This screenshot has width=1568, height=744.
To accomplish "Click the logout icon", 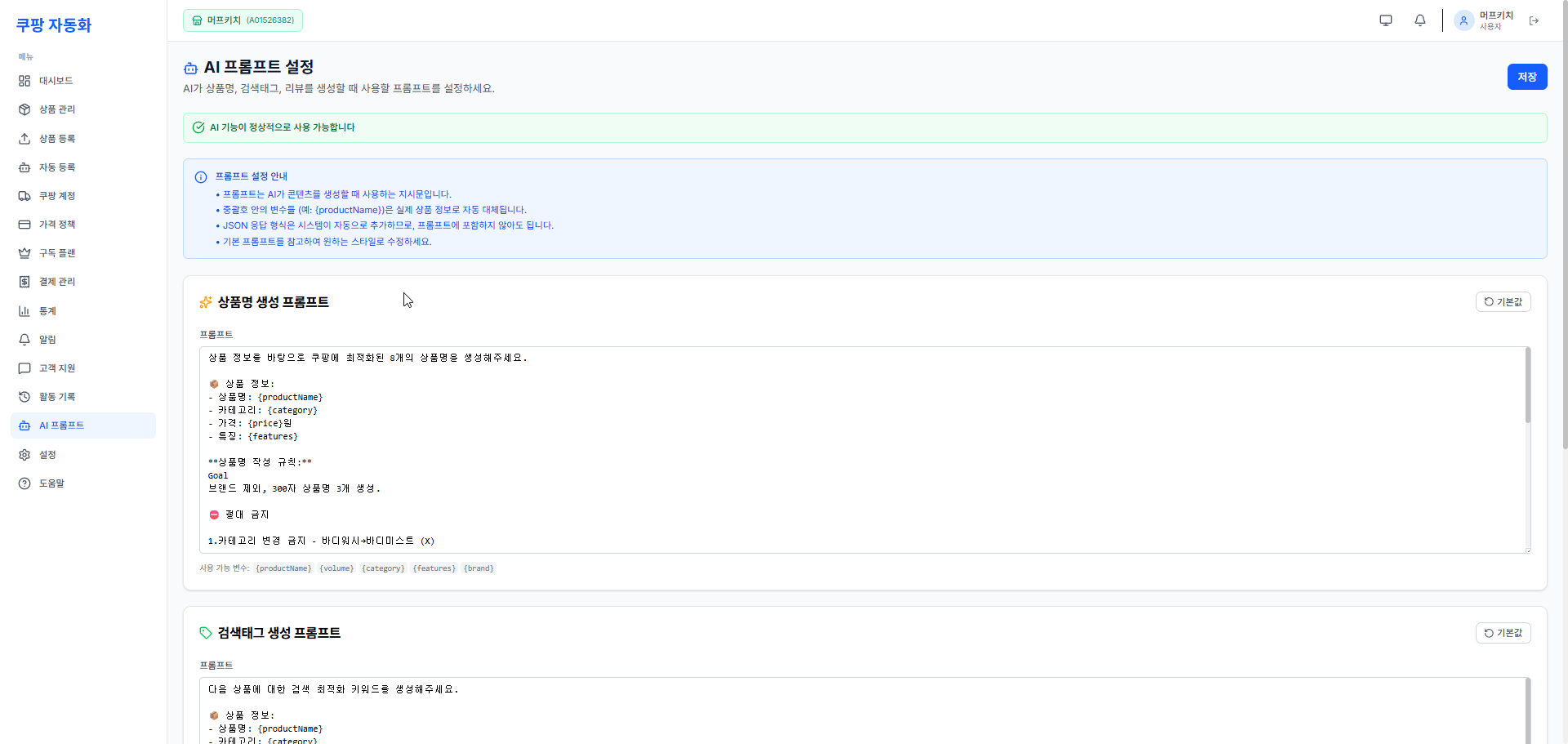I will 1535,21.
